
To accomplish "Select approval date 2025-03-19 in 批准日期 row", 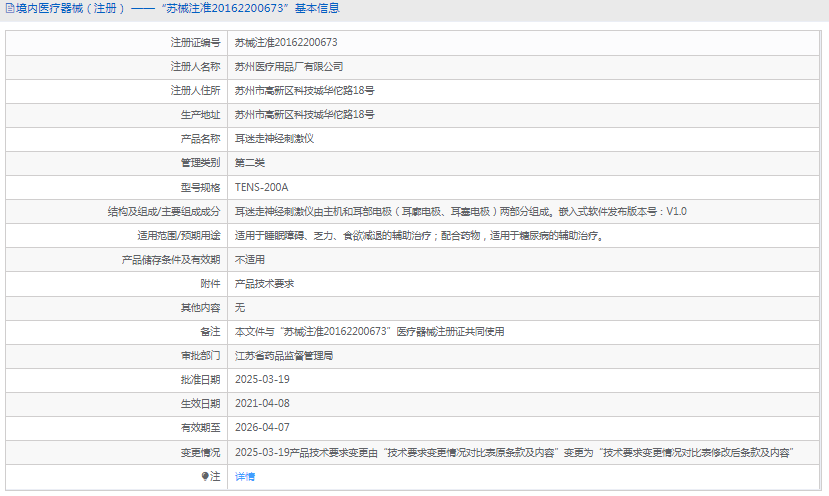I will [262, 380].
